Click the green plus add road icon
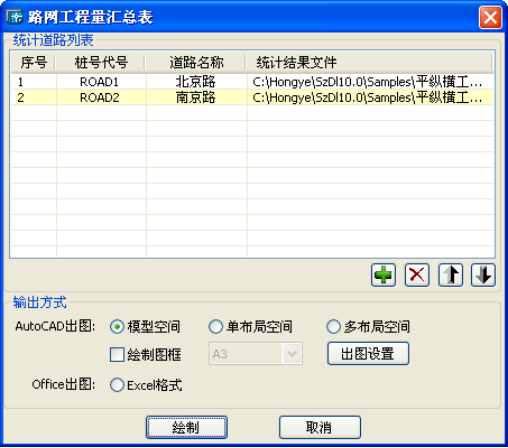Image resolution: width=508 pixels, height=448 pixels. point(383,275)
